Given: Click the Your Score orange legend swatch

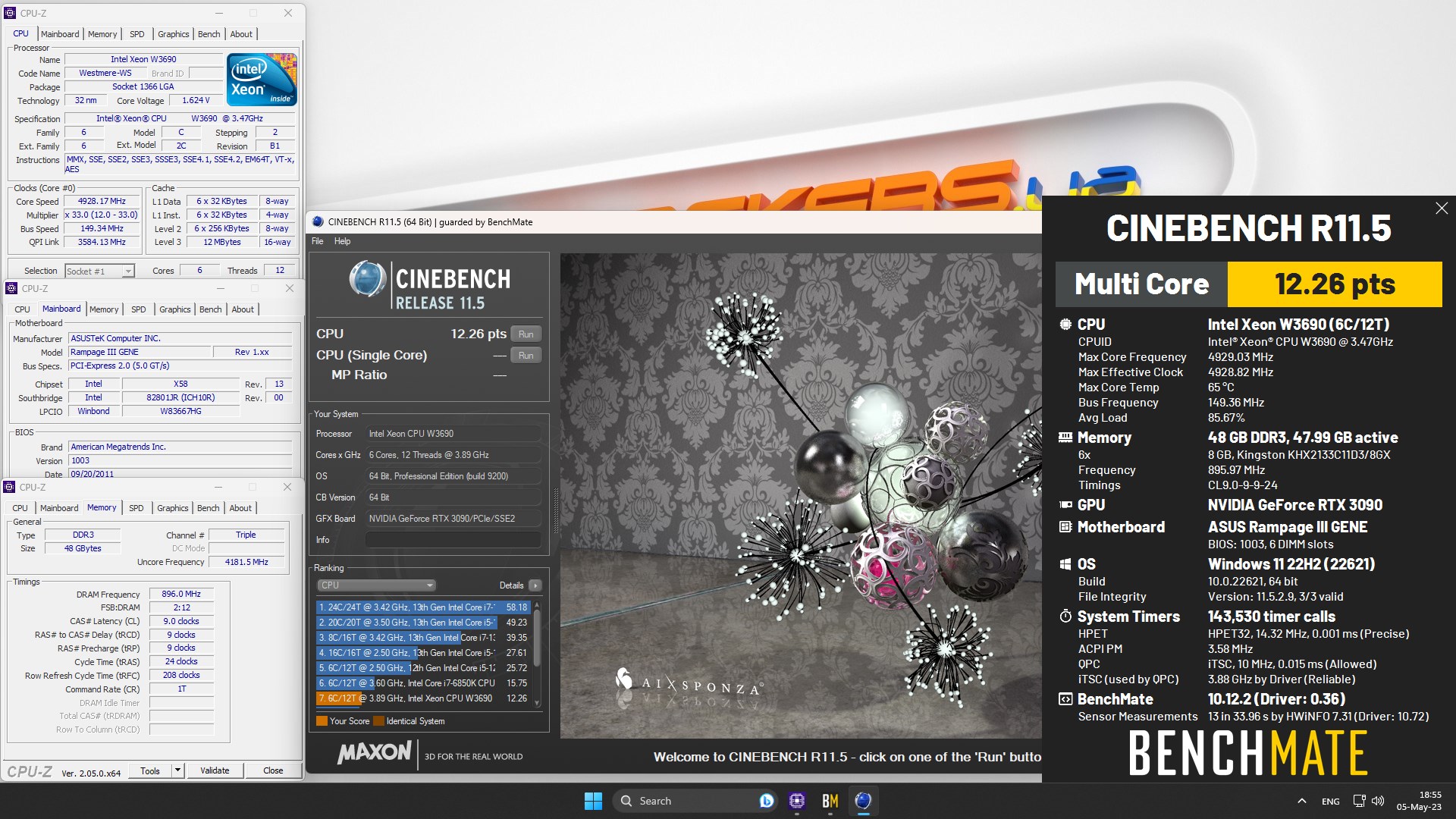Looking at the screenshot, I should (x=322, y=721).
